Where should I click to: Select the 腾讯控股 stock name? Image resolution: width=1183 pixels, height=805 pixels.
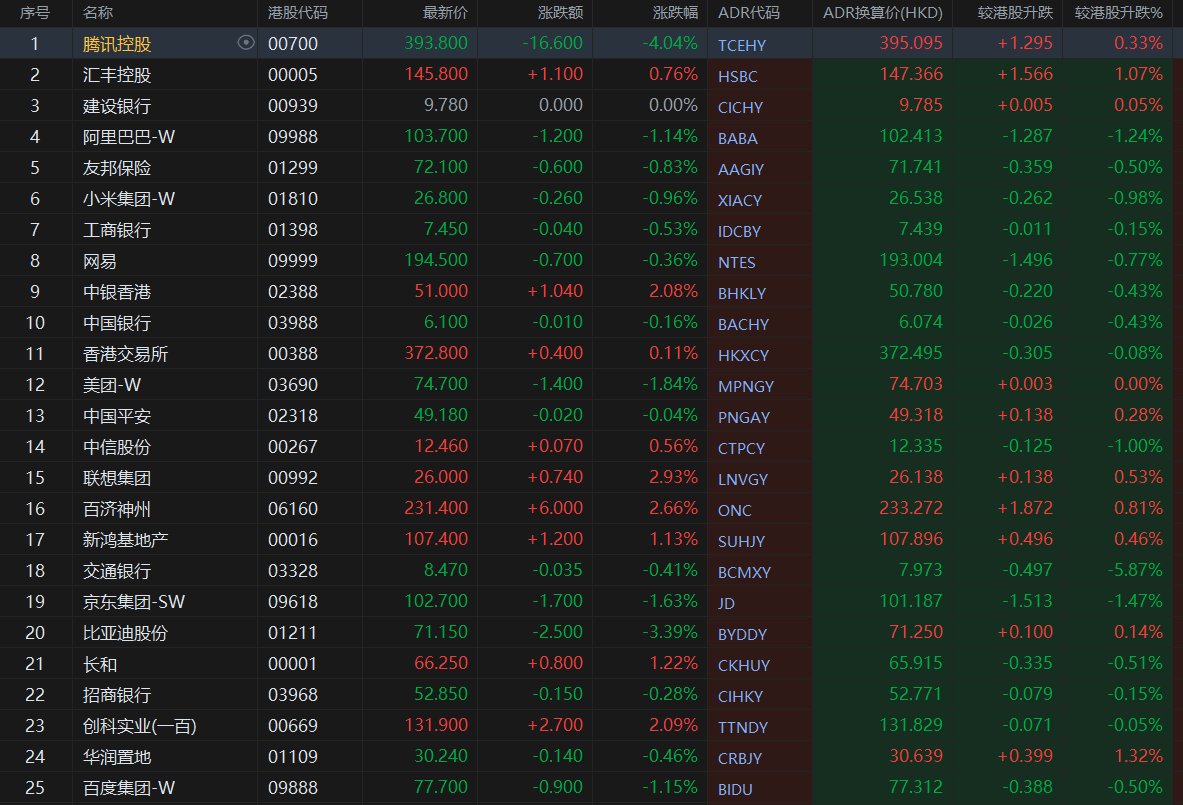coord(117,44)
